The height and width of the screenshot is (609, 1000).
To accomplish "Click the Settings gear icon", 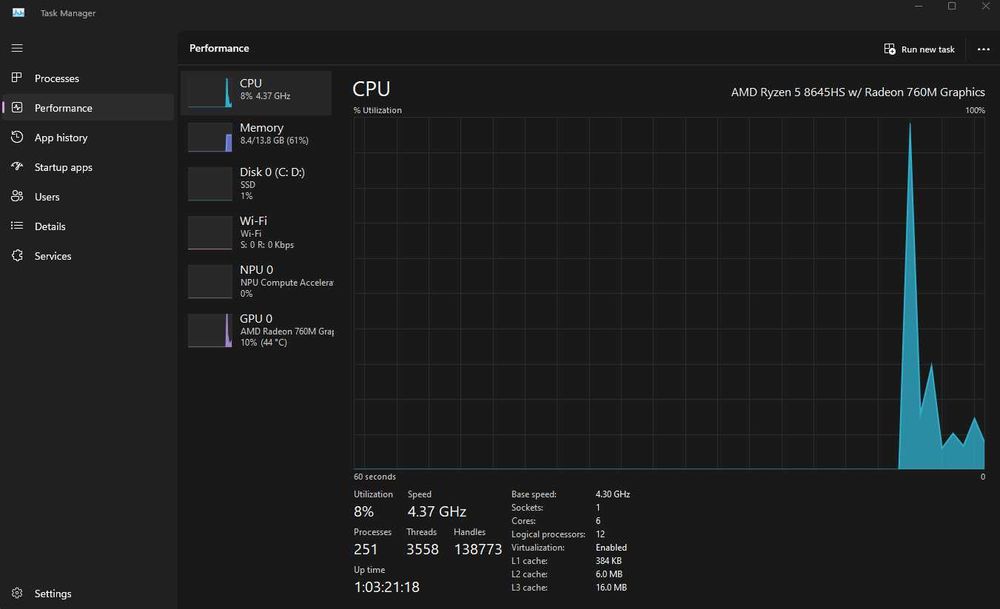I will click(17, 593).
